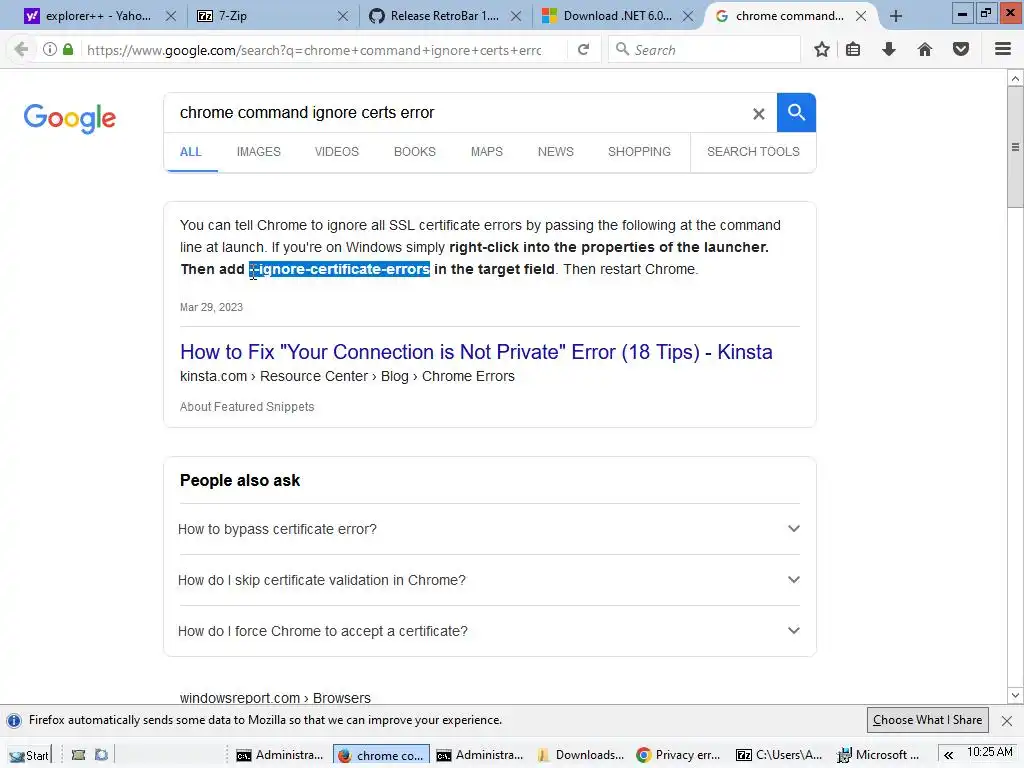Image resolution: width=1024 pixels, height=768 pixels.
Task: Reload the current page
Action: (583, 49)
